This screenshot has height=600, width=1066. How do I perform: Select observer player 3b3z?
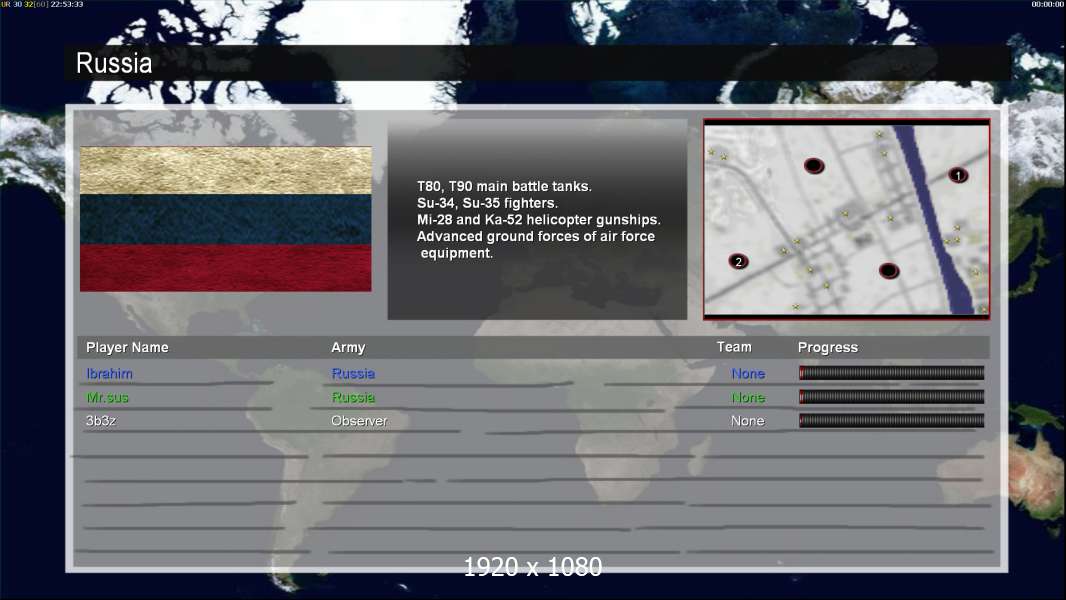pos(101,421)
